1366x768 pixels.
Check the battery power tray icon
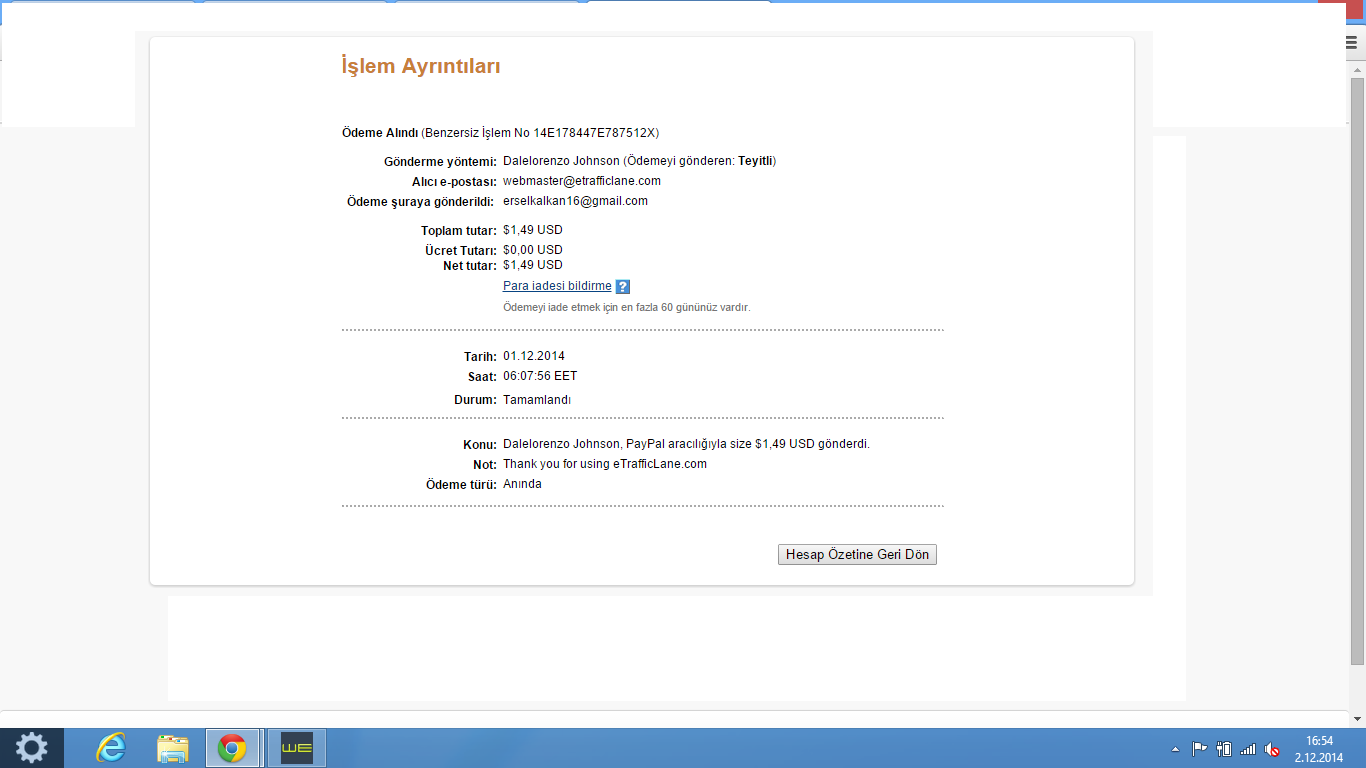tap(1223, 749)
